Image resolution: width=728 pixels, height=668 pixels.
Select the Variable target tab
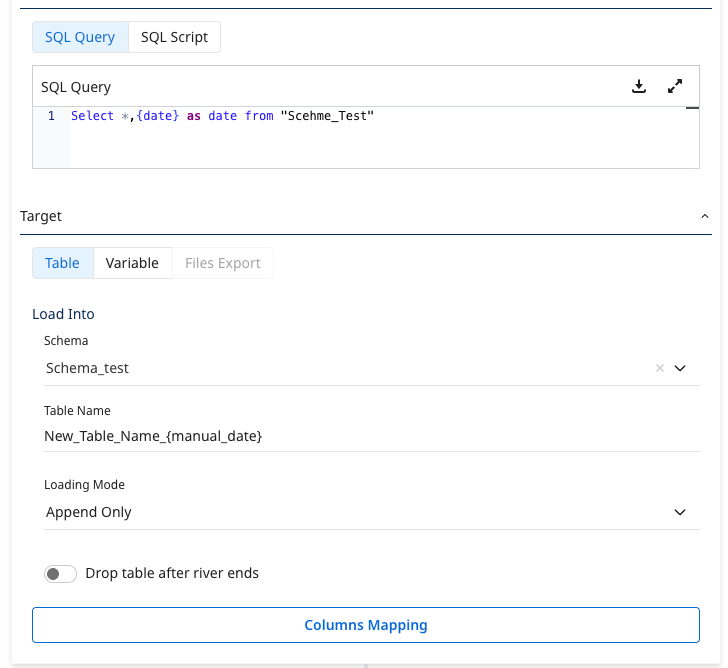coord(132,263)
